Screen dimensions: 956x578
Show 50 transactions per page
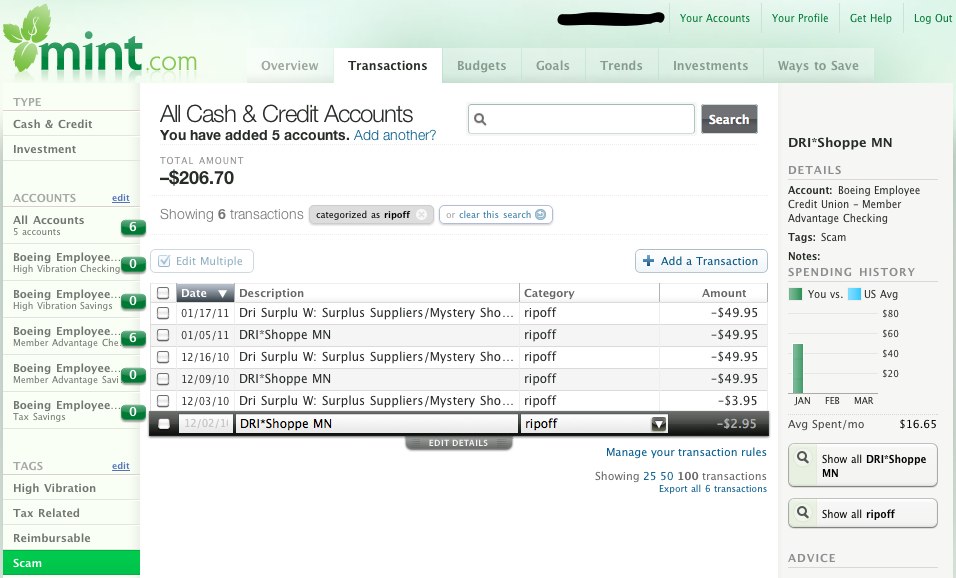pyautogui.click(x=667, y=476)
